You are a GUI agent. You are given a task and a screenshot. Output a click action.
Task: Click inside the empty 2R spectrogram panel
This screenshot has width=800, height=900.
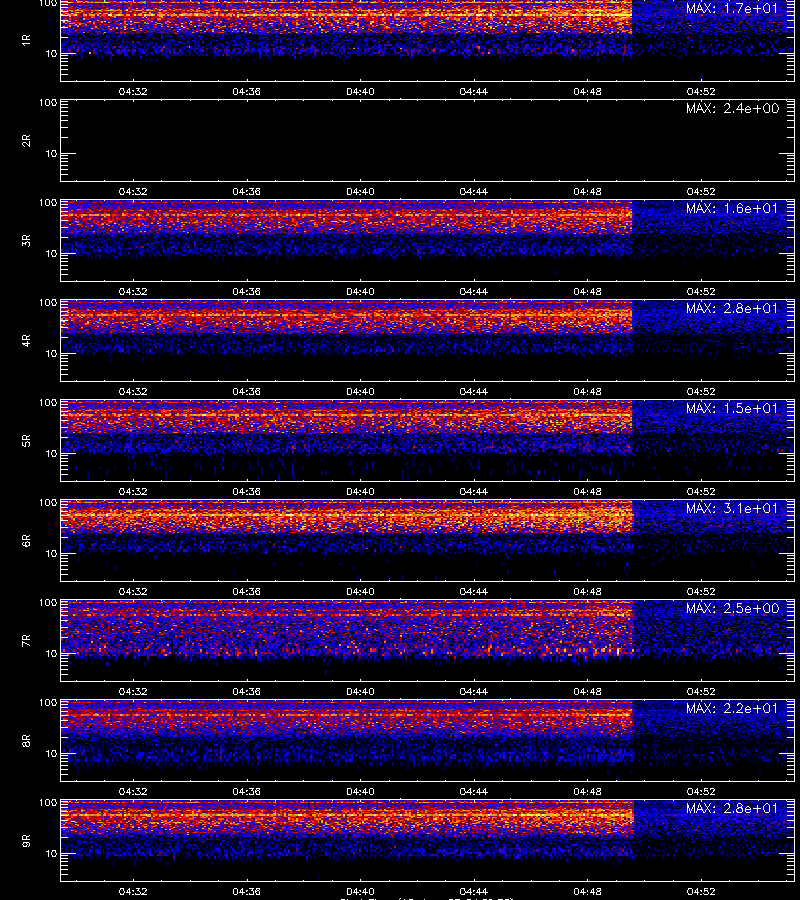pos(427,141)
